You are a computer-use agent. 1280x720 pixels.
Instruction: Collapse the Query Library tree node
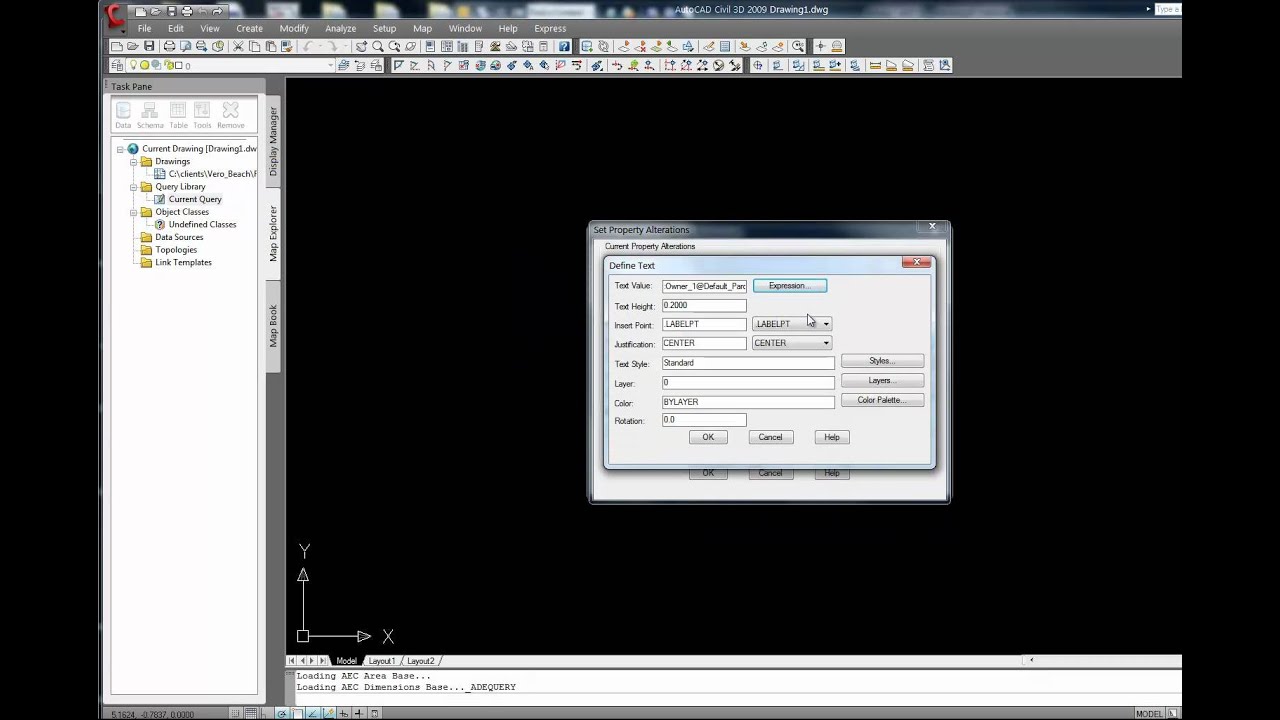[x=133, y=187]
